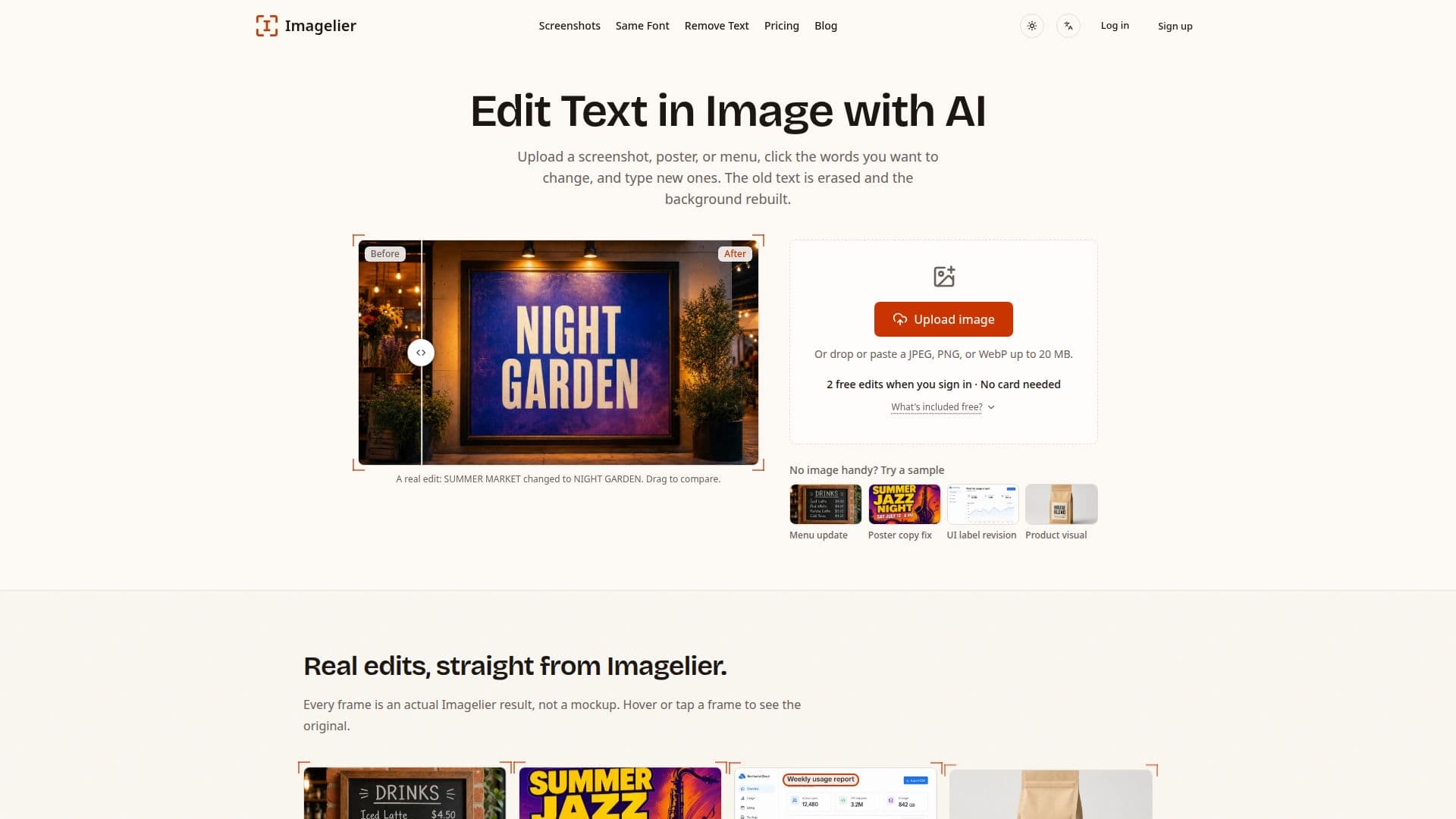Click Log in
Screen dimensions: 1456x819
1115,26
